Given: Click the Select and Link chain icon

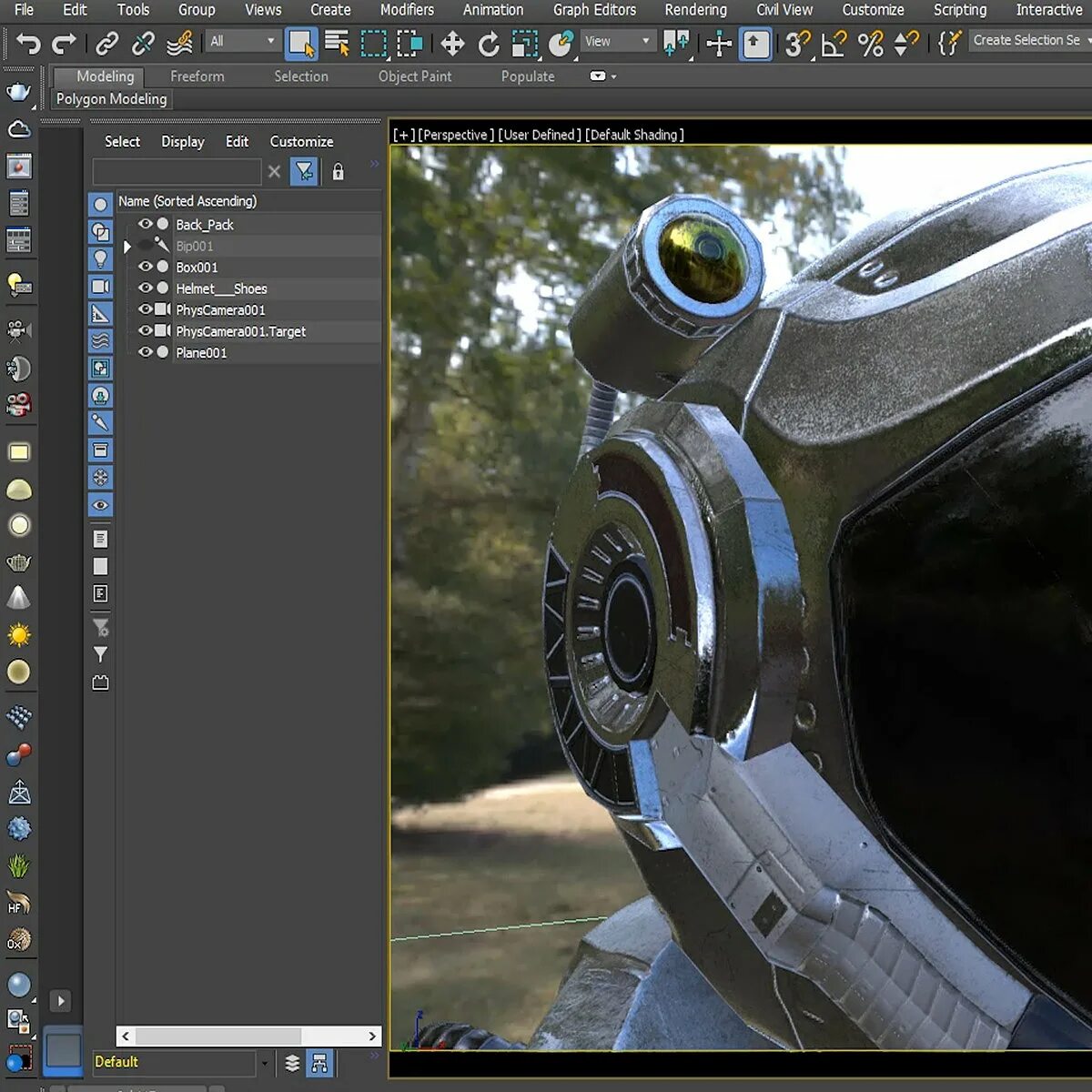Looking at the screenshot, I should tap(107, 43).
